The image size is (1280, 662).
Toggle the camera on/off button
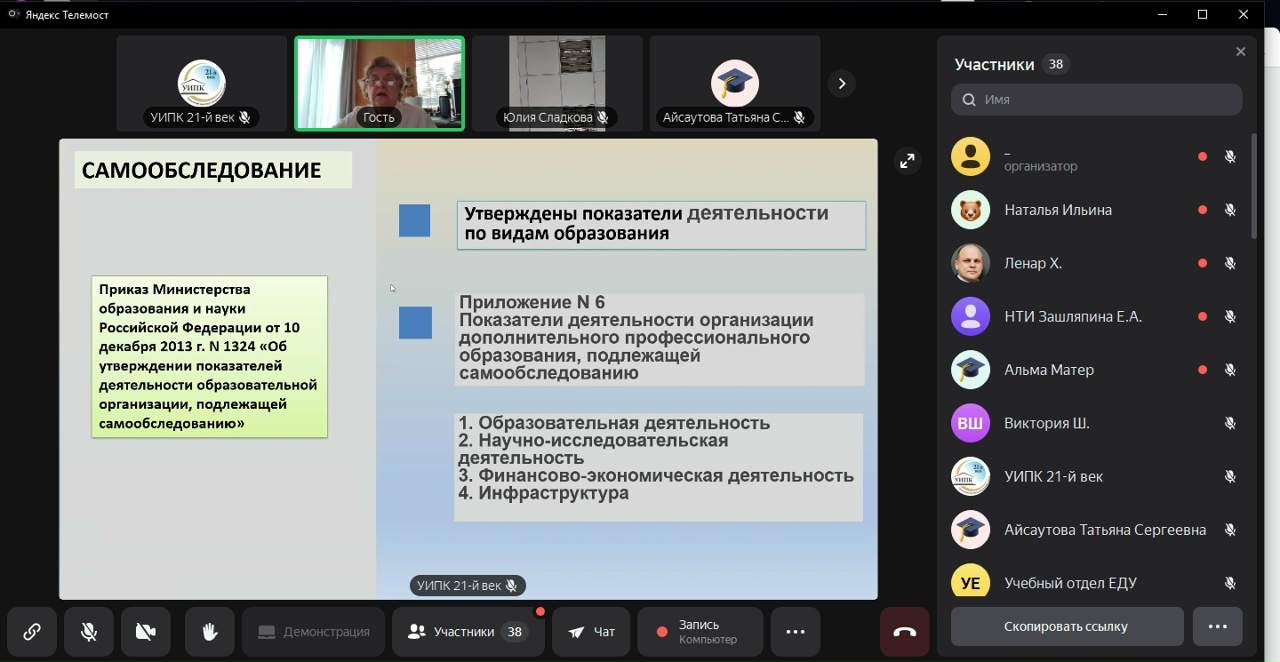click(146, 632)
